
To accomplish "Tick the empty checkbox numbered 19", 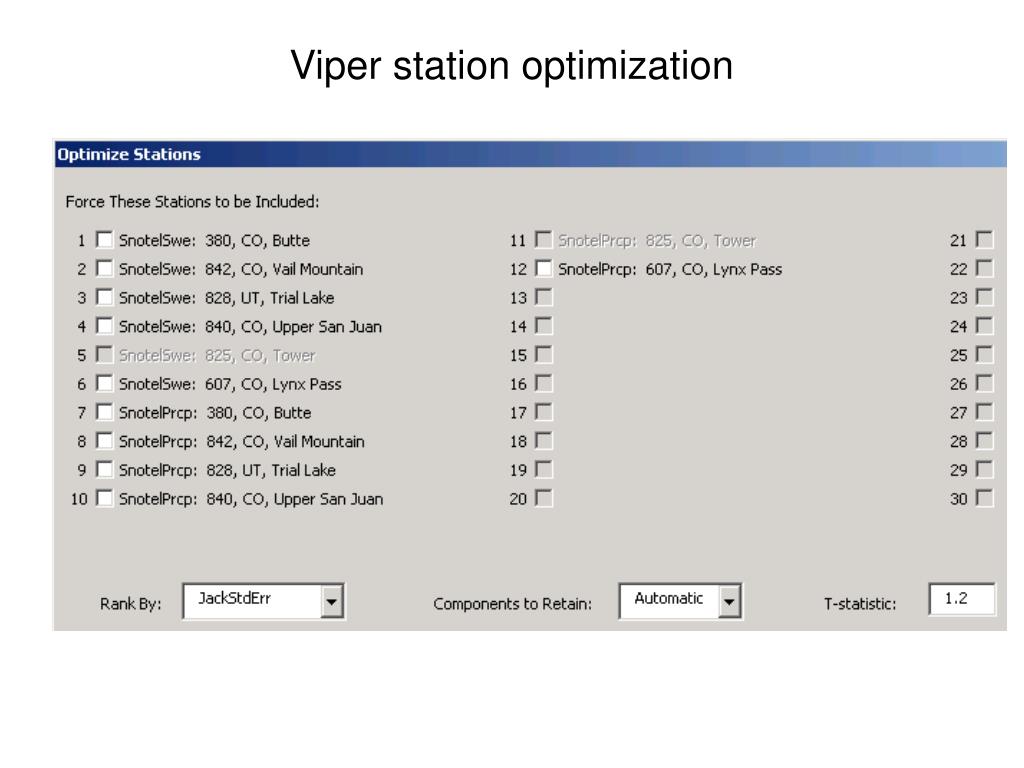I will (543, 470).
